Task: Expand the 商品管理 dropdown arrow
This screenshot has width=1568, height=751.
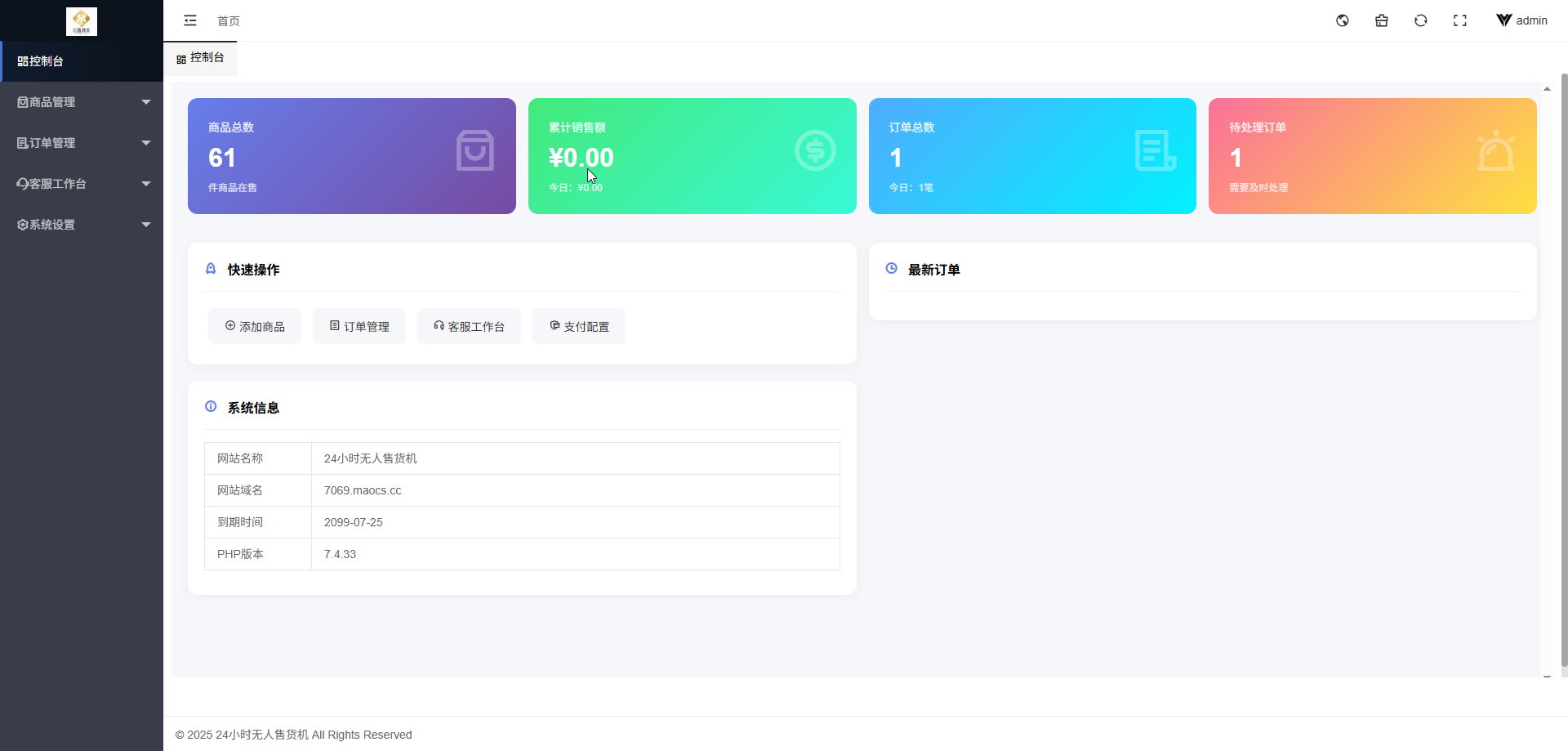Action: tap(146, 102)
